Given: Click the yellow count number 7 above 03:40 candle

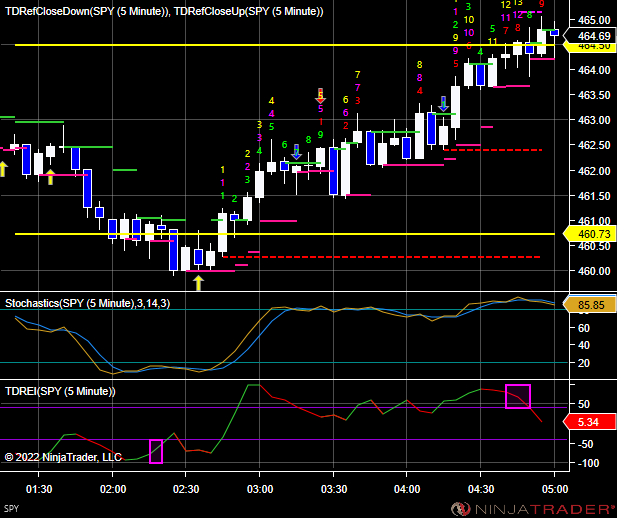Looking at the screenshot, I should tap(357, 74).
